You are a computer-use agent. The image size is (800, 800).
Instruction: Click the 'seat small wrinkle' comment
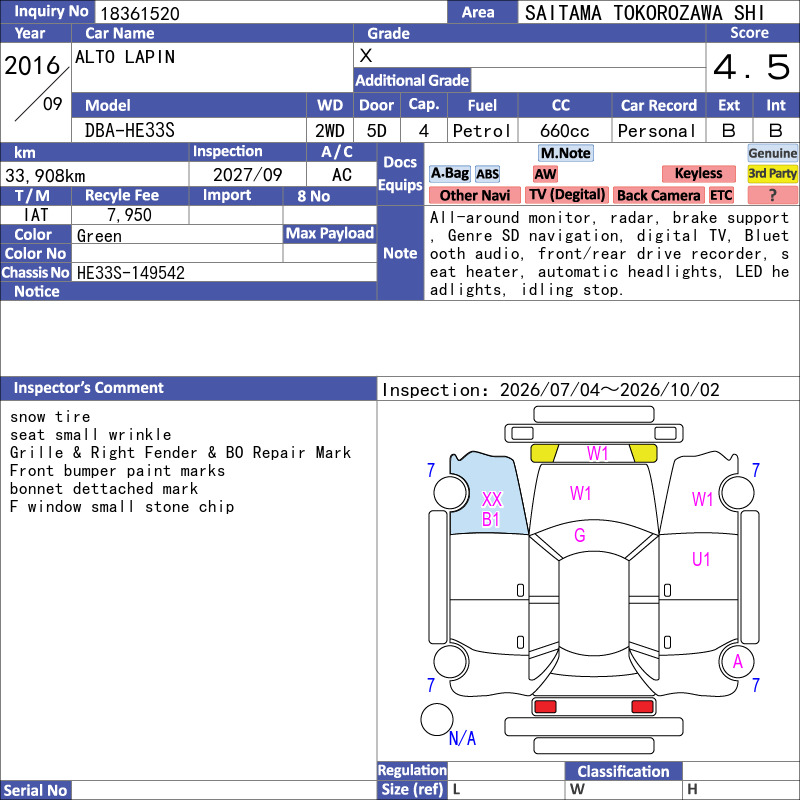tap(90, 435)
